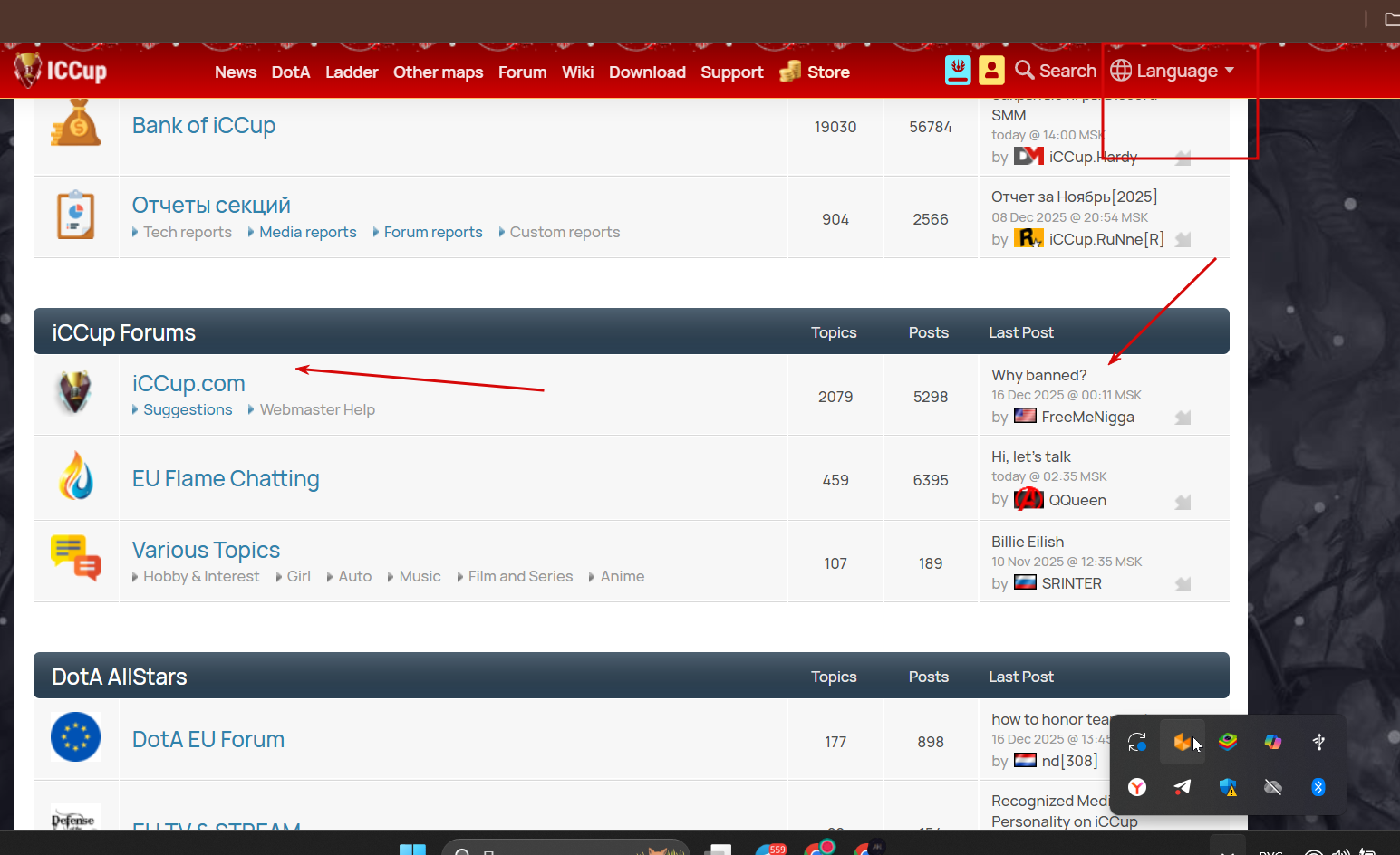
Task: Open BlueStacks tray icon
Action: point(1228,742)
